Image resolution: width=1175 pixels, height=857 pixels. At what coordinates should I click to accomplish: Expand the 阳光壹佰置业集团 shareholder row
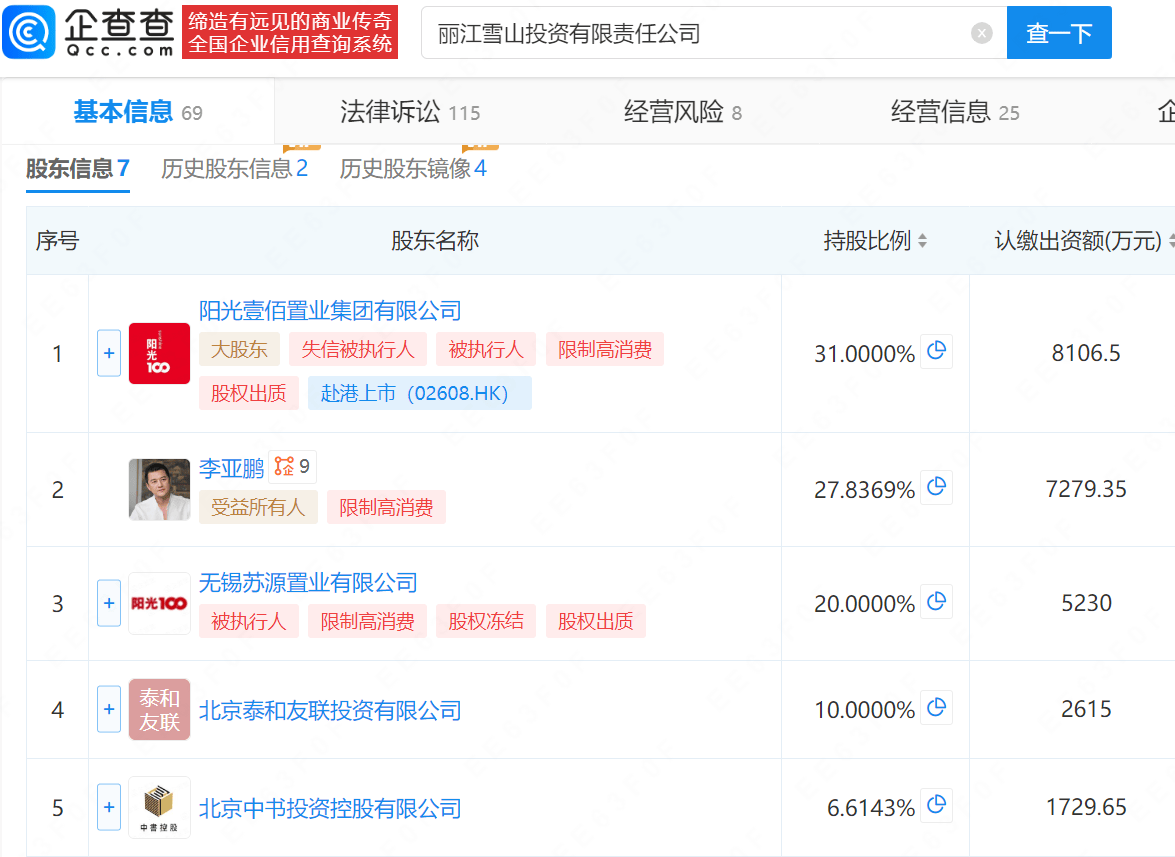[x=109, y=353]
